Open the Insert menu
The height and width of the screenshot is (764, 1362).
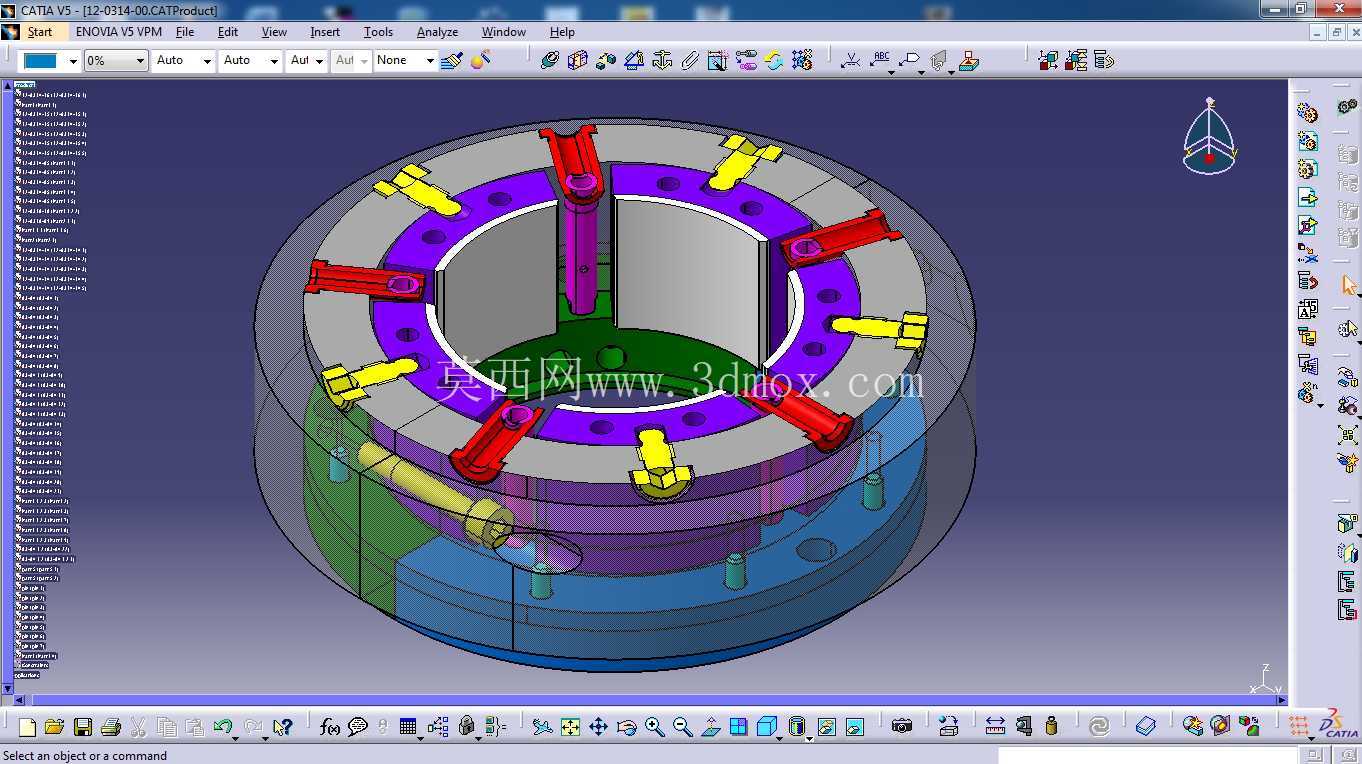point(325,32)
